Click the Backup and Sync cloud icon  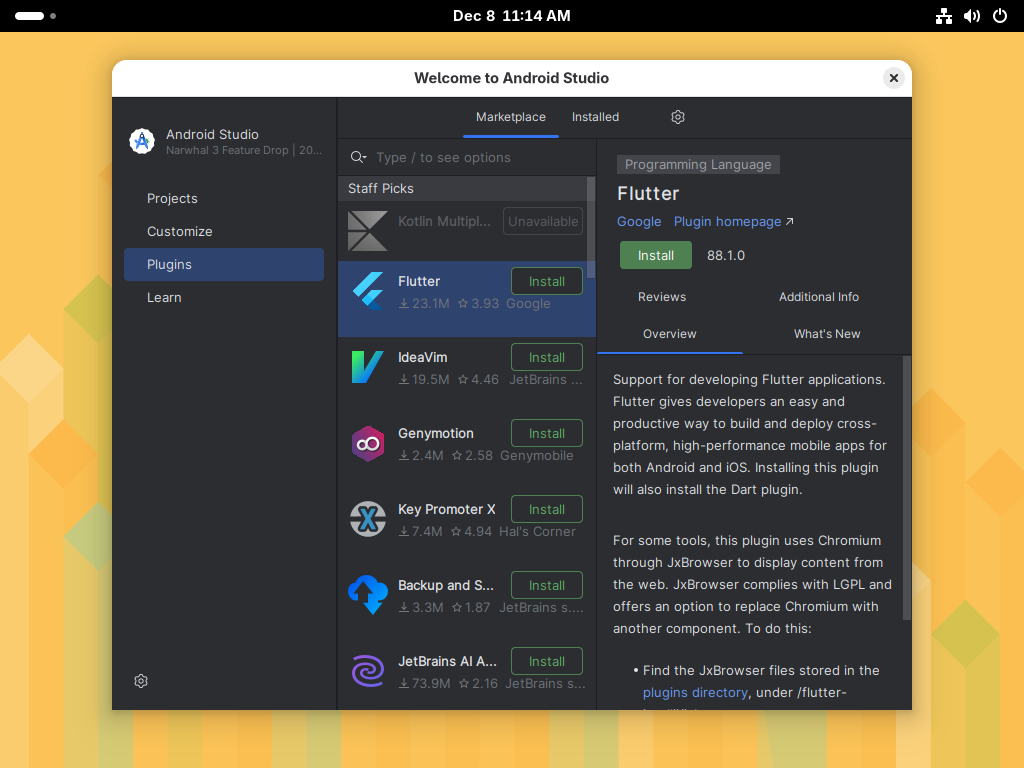point(367,595)
